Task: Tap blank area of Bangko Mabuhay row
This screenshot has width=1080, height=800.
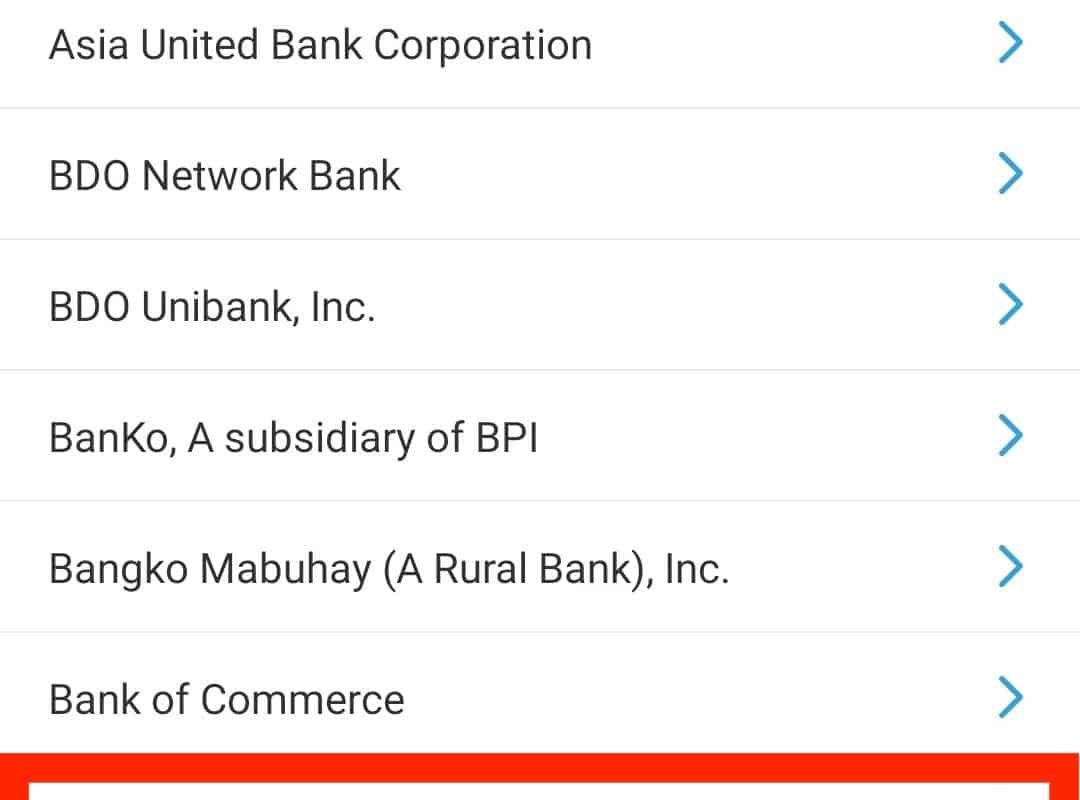Action: [860, 569]
